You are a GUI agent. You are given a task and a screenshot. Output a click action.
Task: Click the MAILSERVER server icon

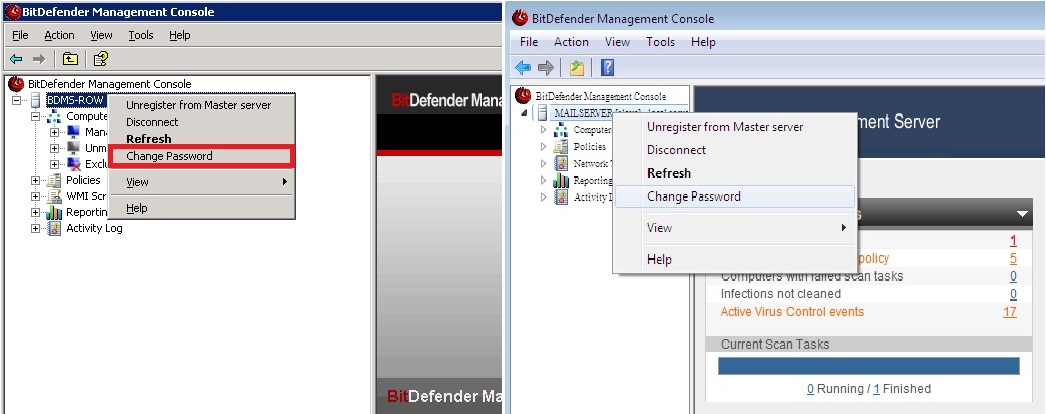[542, 113]
